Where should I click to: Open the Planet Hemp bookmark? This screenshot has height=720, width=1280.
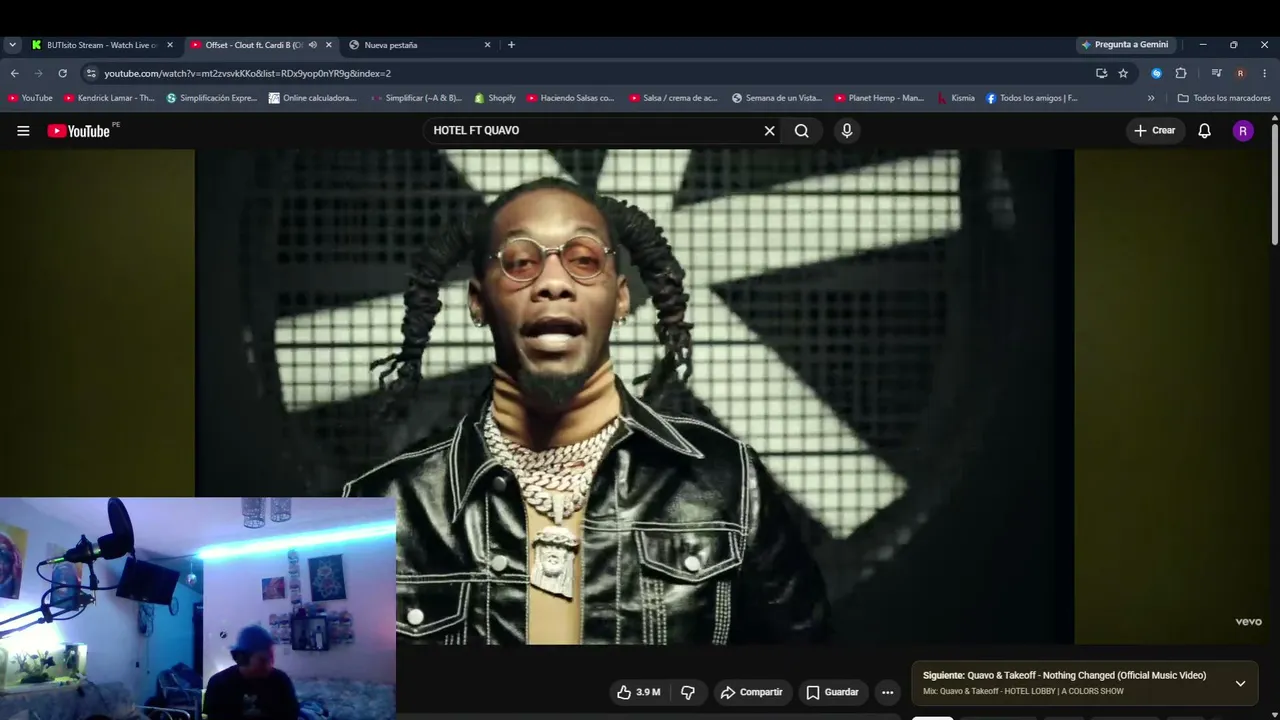(880, 98)
